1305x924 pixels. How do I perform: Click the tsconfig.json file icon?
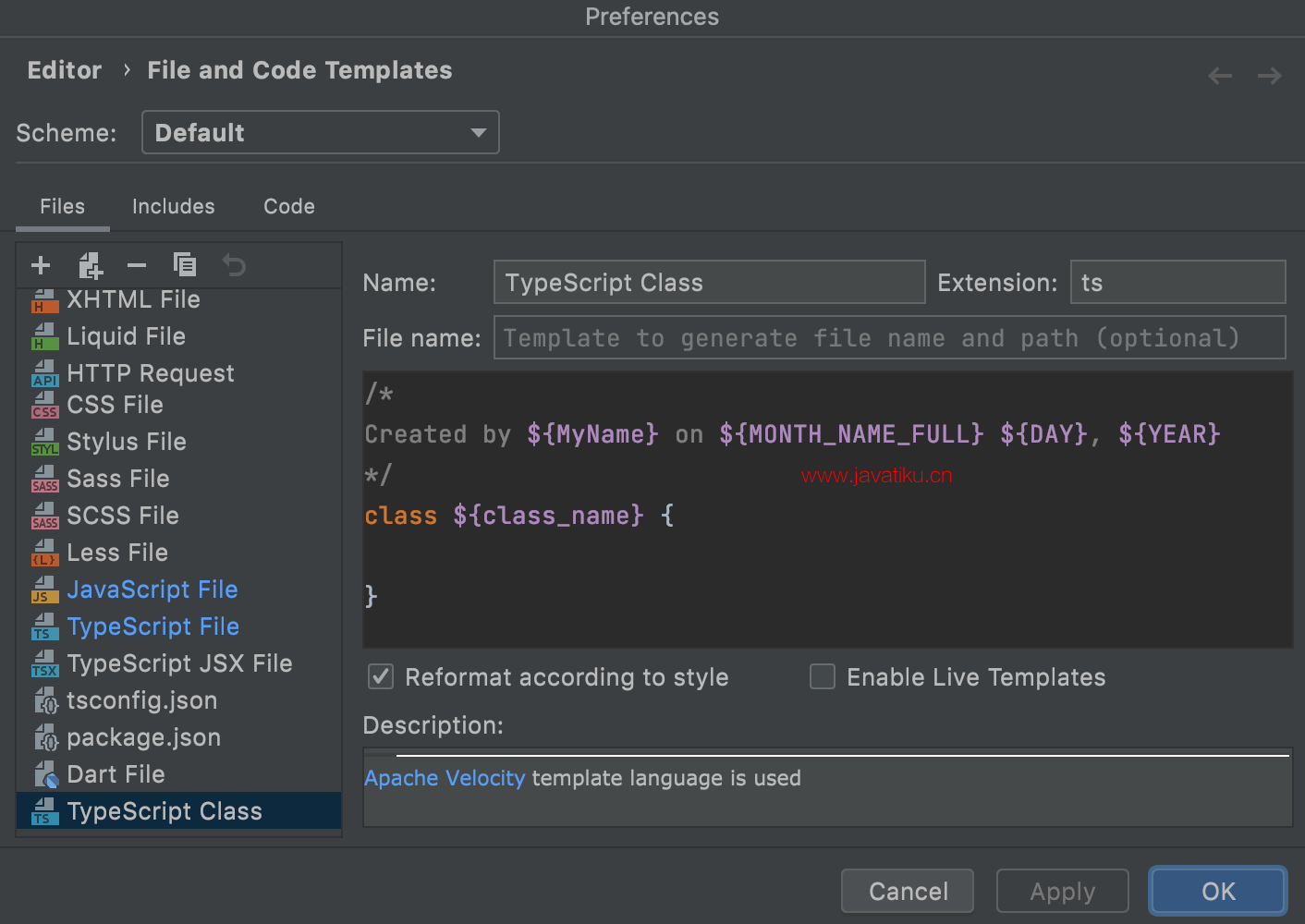pos(46,701)
